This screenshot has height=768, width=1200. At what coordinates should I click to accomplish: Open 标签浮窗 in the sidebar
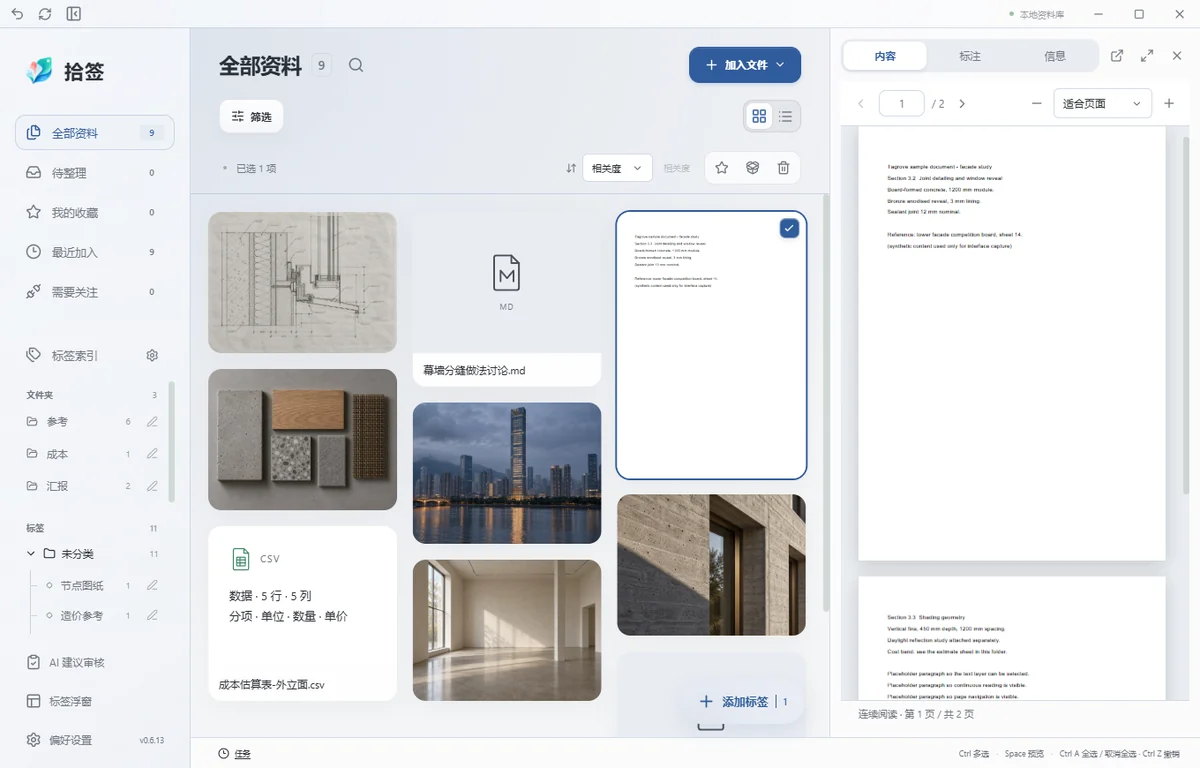click(x=95, y=701)
